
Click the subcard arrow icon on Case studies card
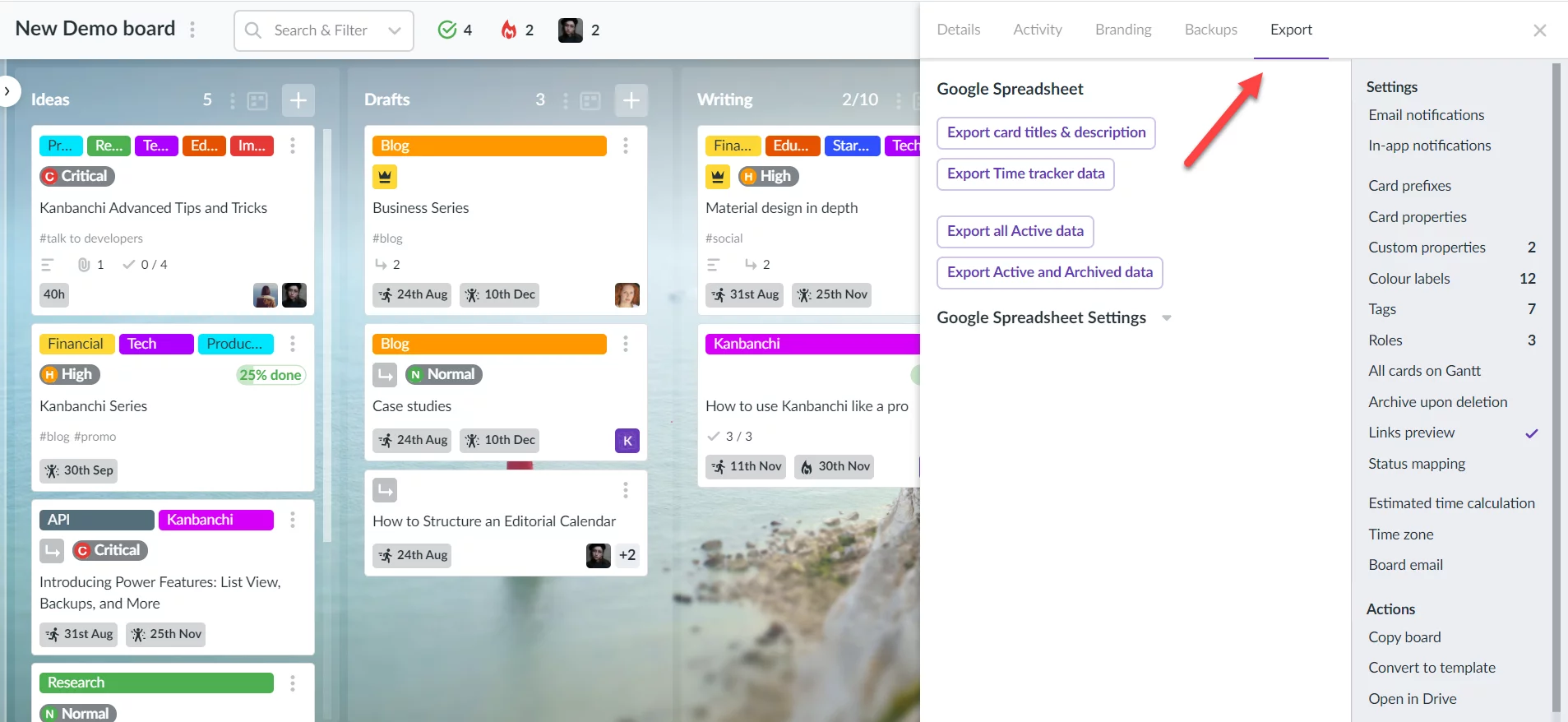coord(385,375)
